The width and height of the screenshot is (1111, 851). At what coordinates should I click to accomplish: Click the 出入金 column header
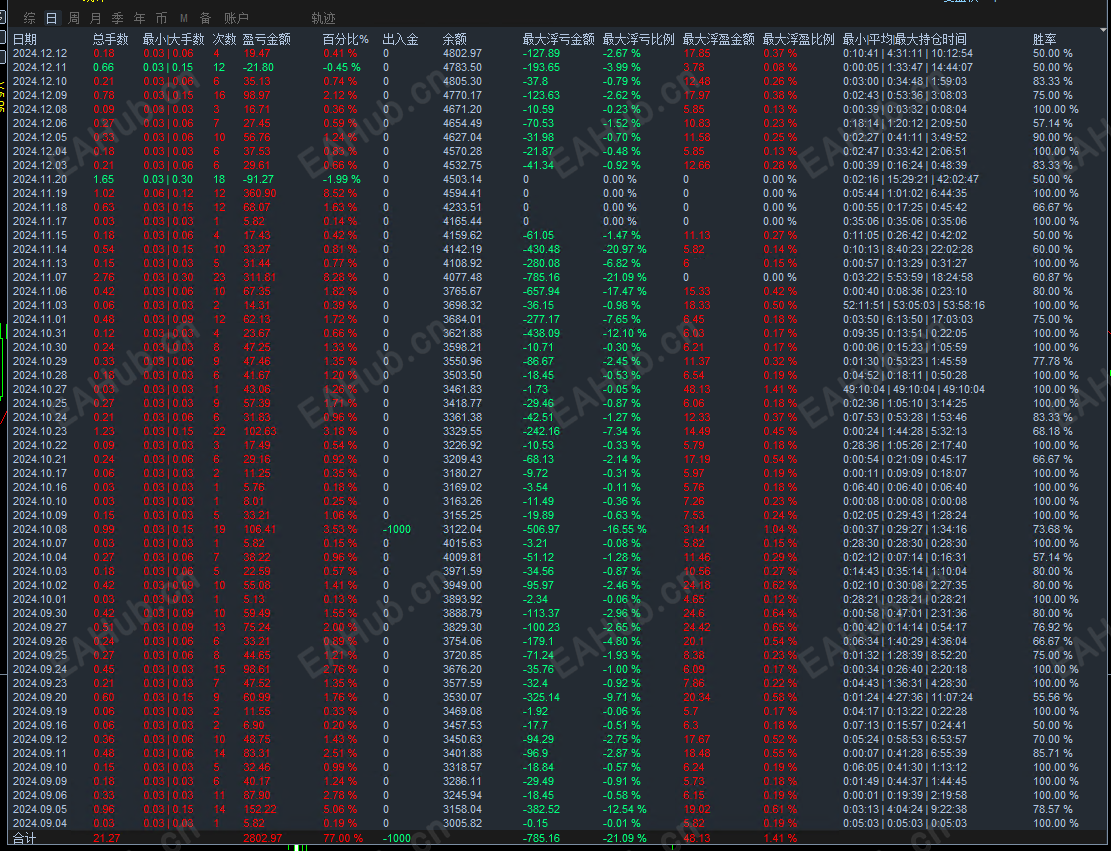[400, 39]
